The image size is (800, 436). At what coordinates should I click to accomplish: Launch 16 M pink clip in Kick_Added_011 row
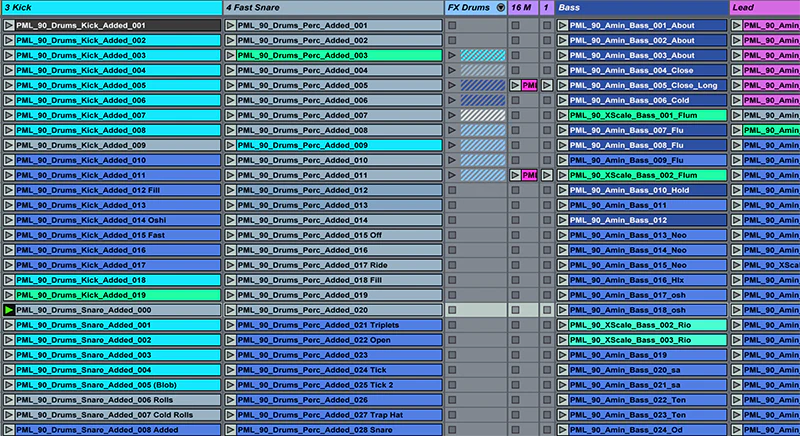pyautogui.click(x=515, y=175)
